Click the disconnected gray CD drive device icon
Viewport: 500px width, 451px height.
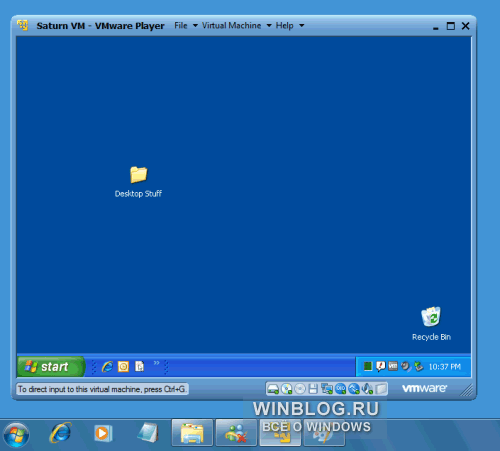[300, 389]
